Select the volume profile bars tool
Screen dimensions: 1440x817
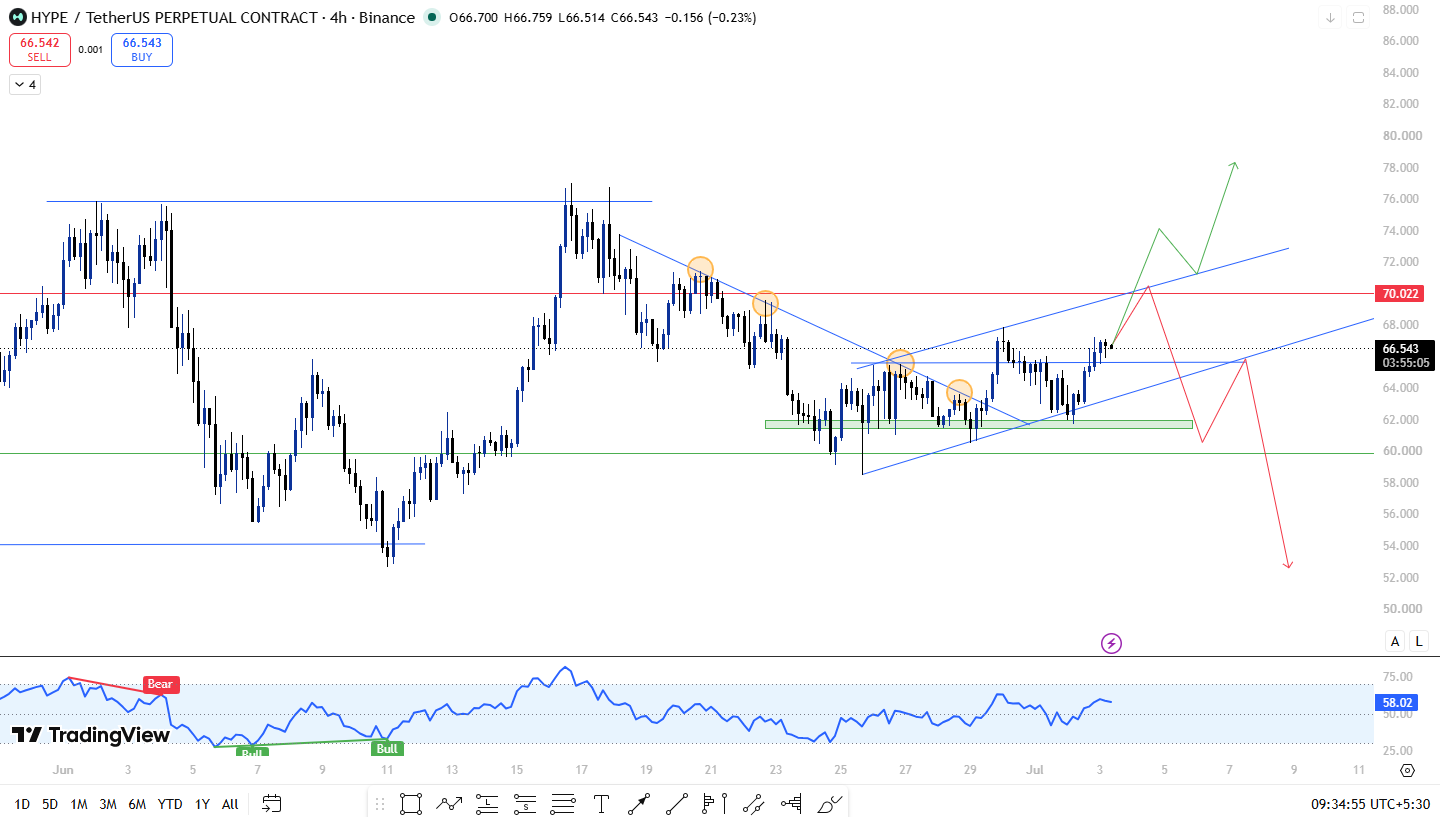coord(791,803)
